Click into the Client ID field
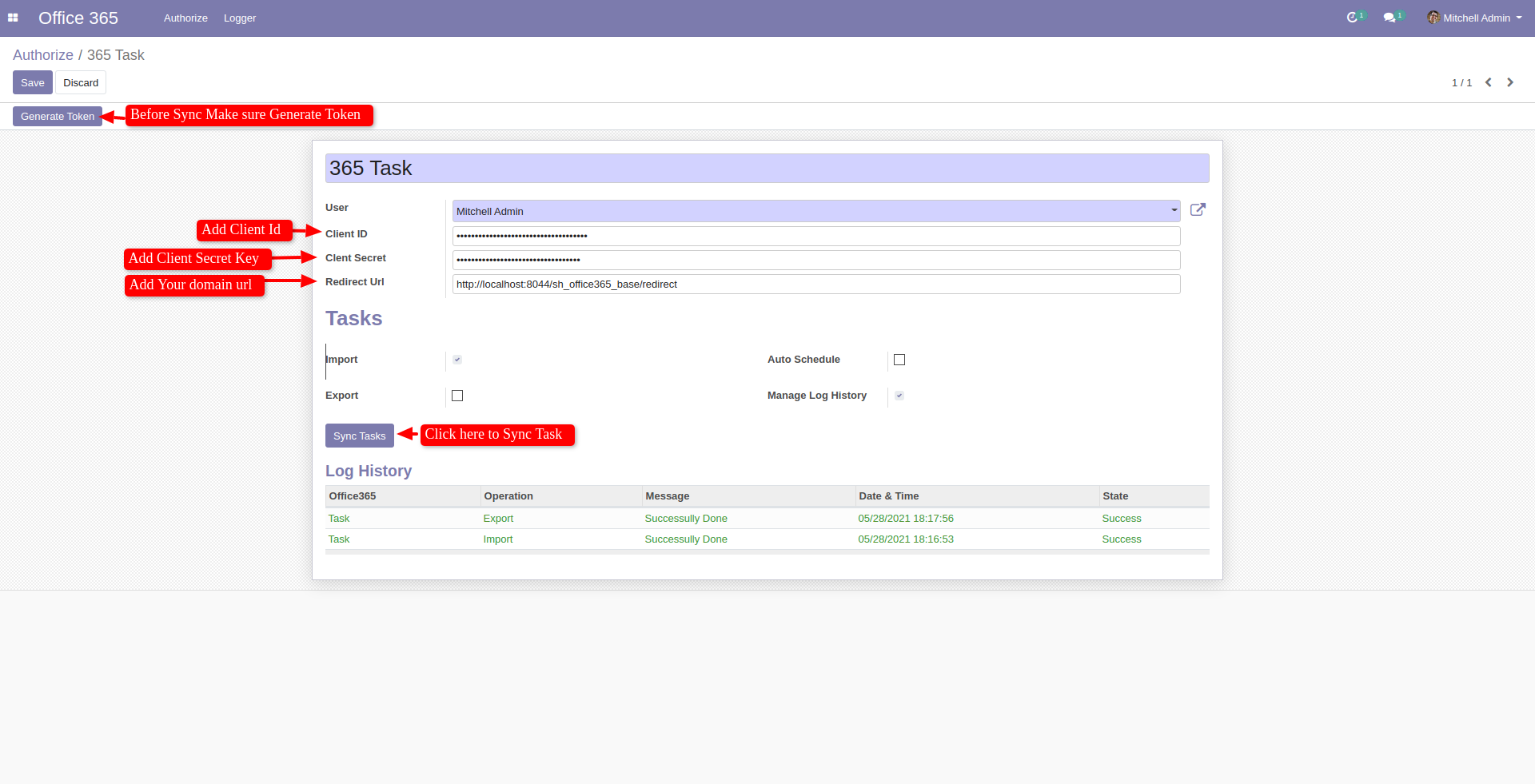Image resolution: width=1535 pixels, height=784 pixels. [x=816, y=236]
